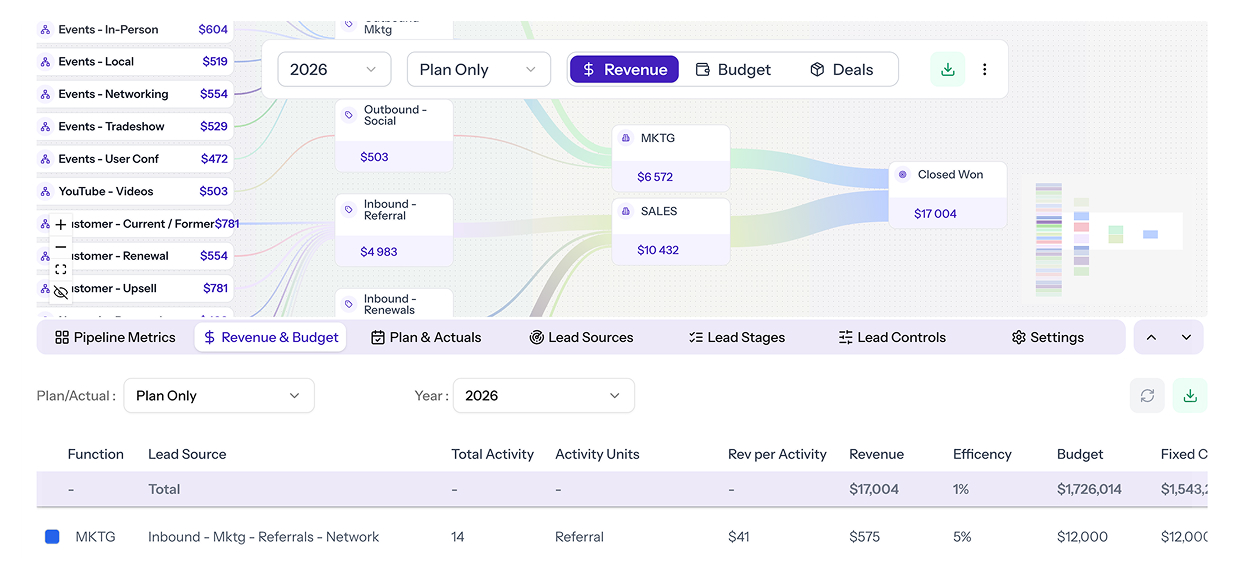The height and width of the screenshot is (584, 1234).
Task: Open the 2026 year dropdown in chart toolbar
Action: [x=333, y=70]
